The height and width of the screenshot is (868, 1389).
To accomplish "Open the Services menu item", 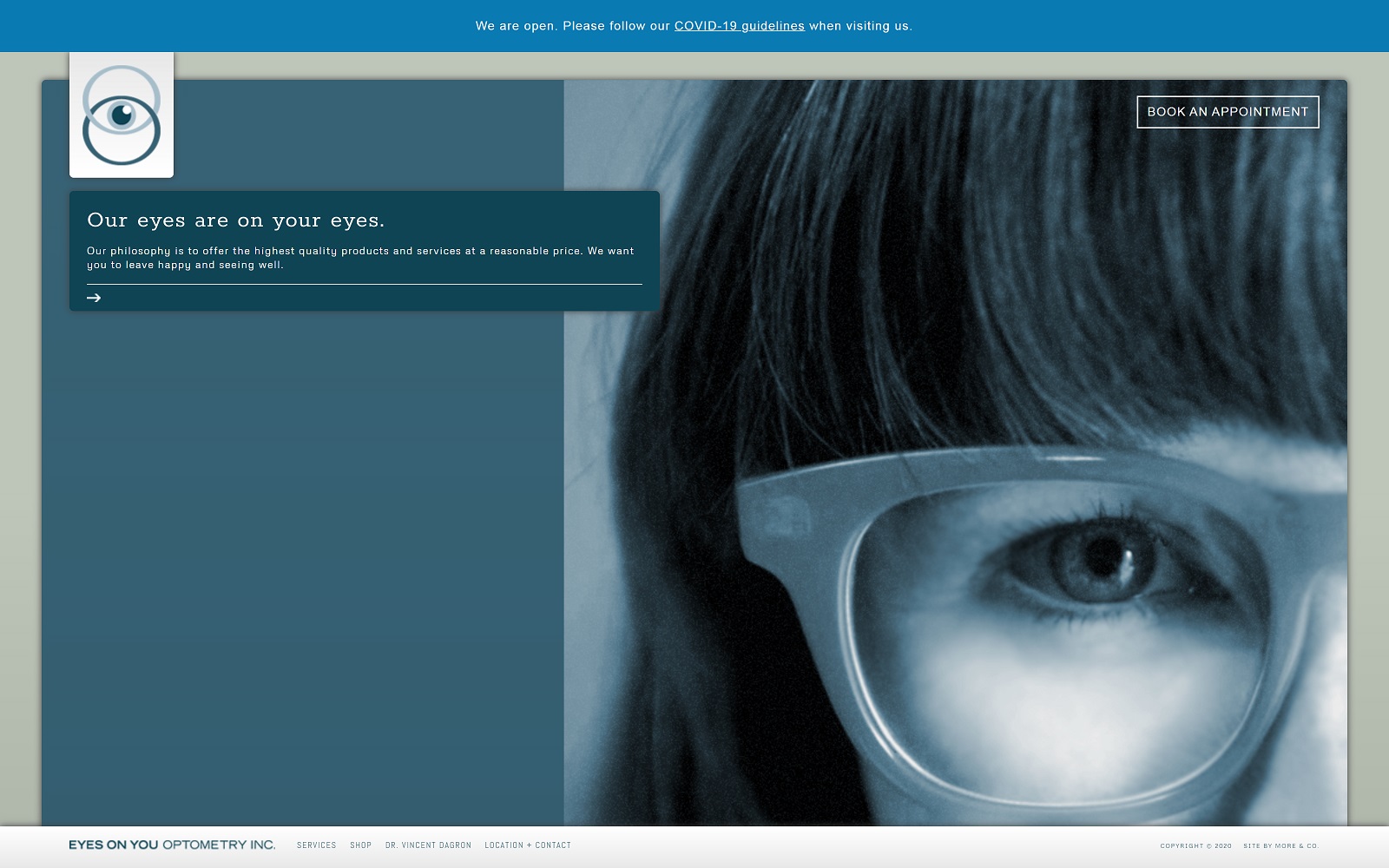I will click(x=316, y=845).
